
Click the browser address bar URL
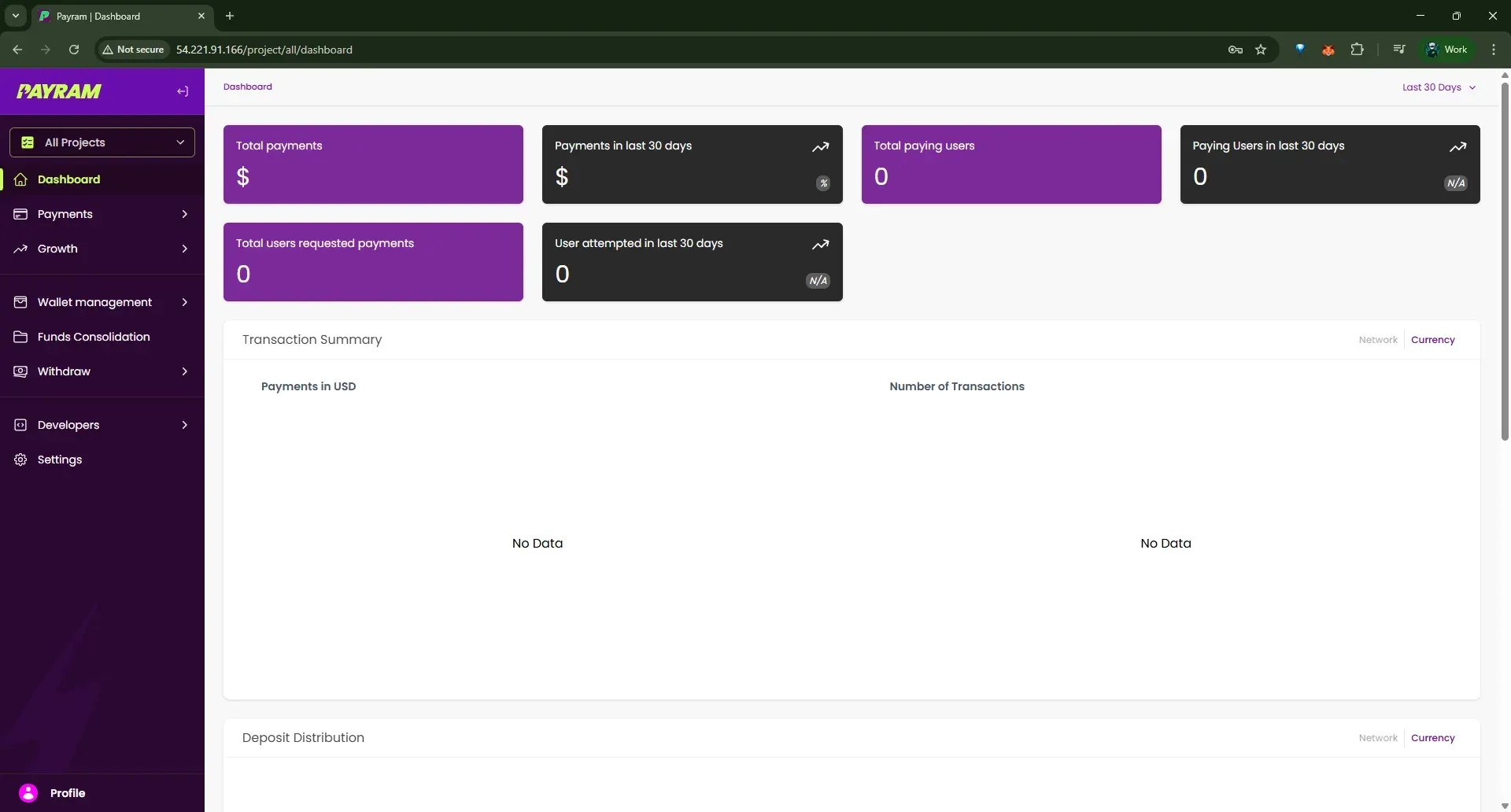click(x=264, y=50)
